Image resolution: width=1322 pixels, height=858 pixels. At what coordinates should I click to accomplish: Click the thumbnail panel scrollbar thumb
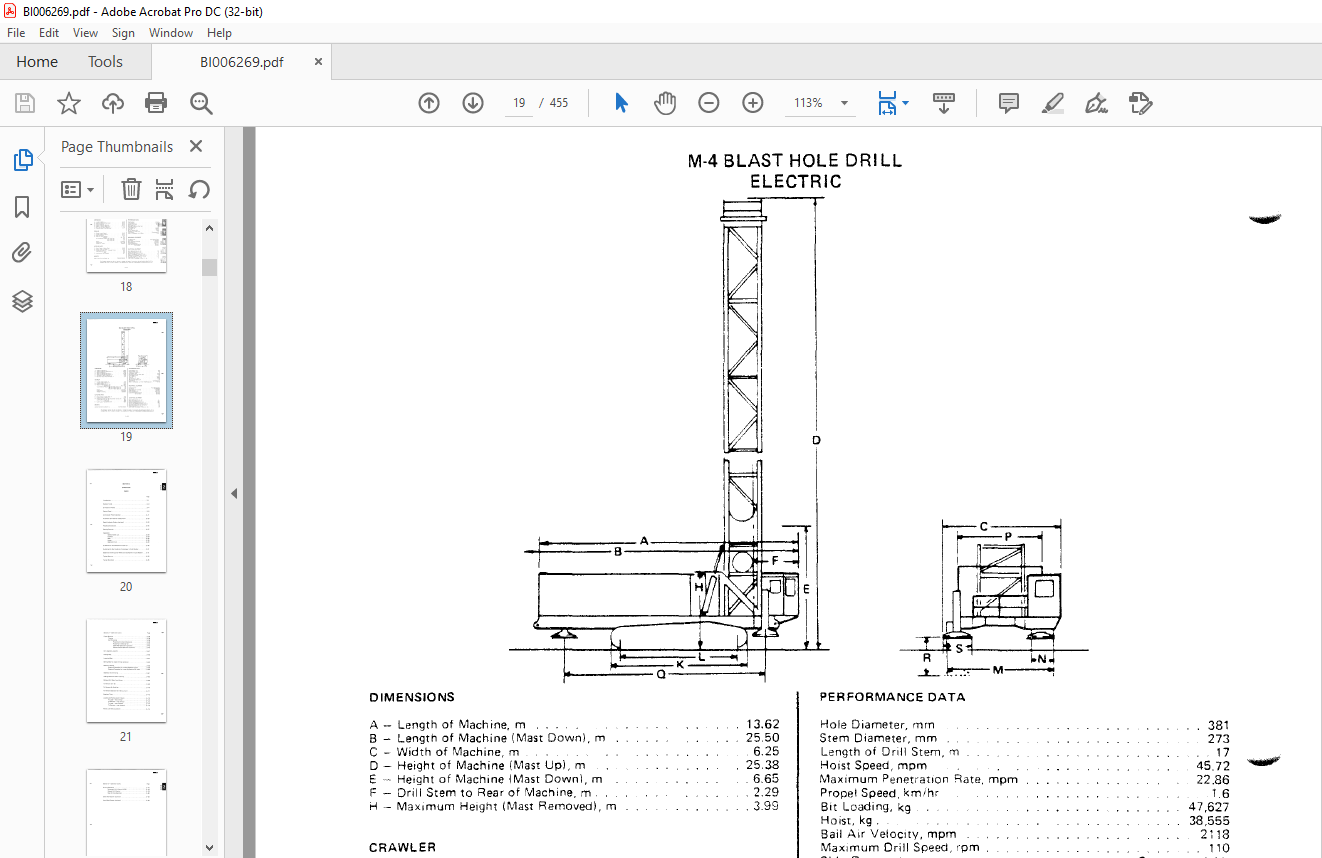209,267
